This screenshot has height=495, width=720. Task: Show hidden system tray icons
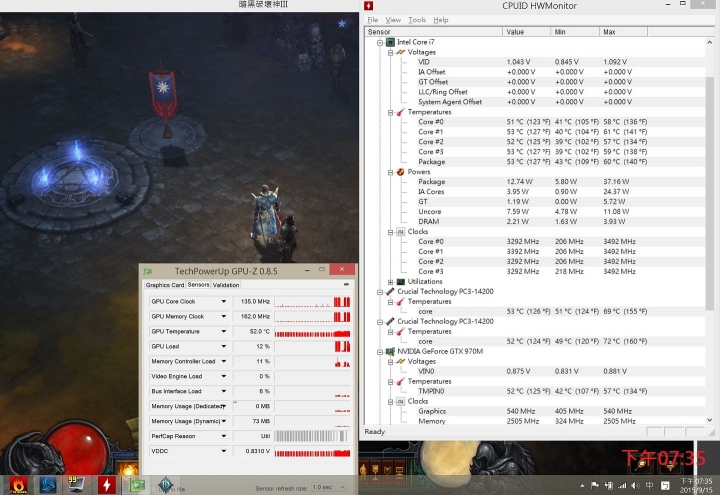click(x=582, y=485)
